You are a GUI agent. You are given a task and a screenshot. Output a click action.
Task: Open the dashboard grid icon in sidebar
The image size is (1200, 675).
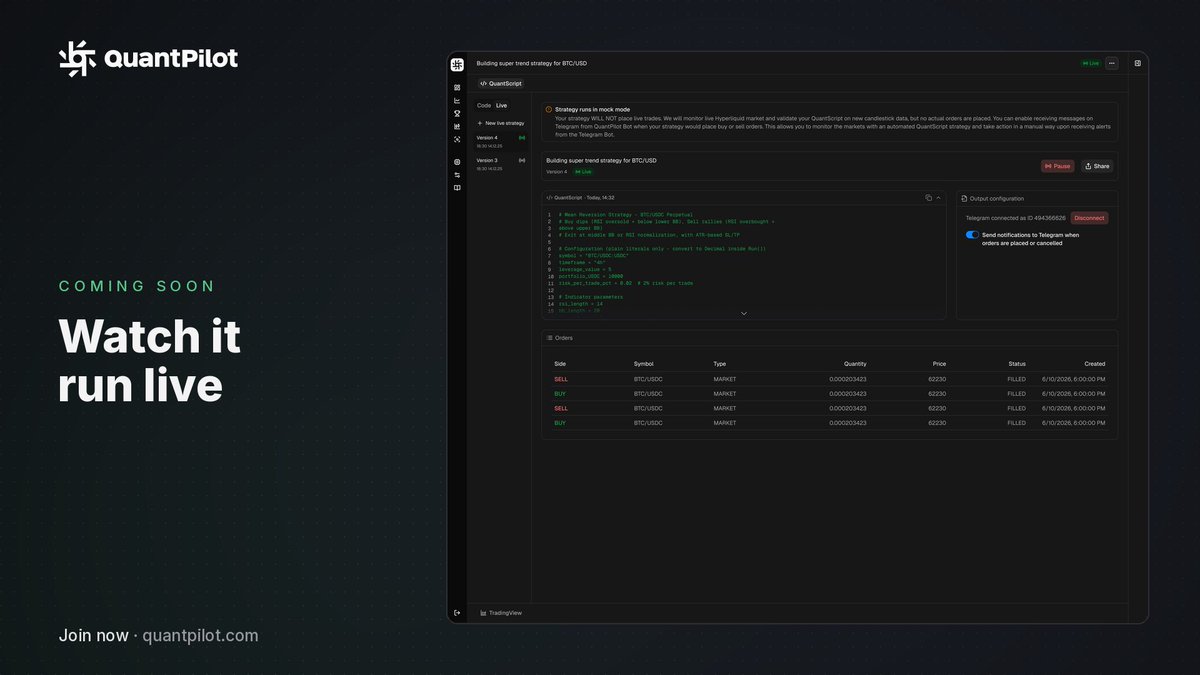click(457, 87)
